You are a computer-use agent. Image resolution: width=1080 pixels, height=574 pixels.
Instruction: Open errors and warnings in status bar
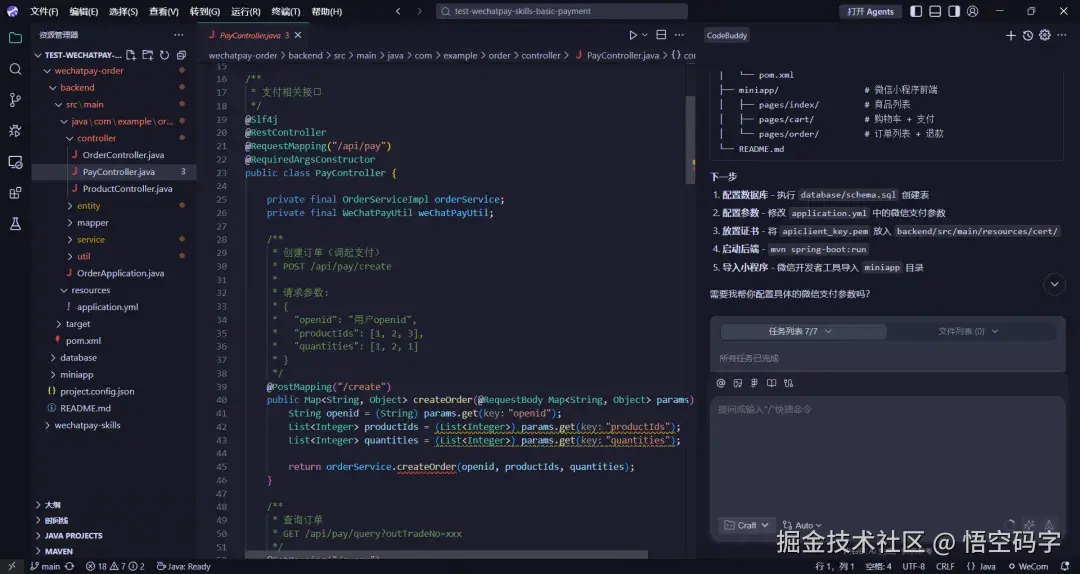pyautogui.click(x=115, y=566)
